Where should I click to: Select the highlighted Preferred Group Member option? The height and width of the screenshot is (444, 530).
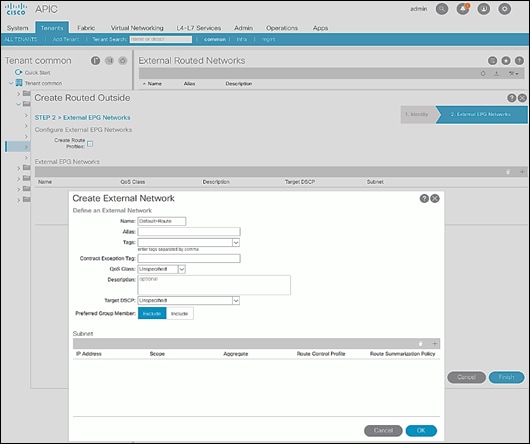pyautogui.click(x=152, y=314)
